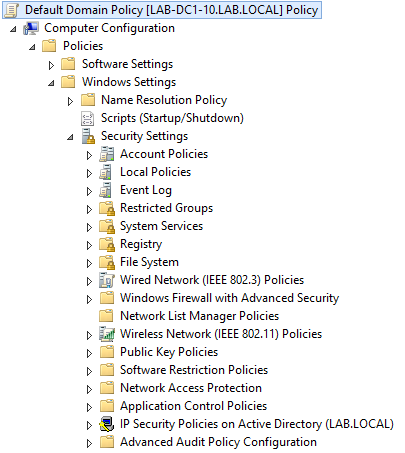405x453 pixels.
Task: Collapse the Security Settings tree
Action: click(x=70, y=137)
